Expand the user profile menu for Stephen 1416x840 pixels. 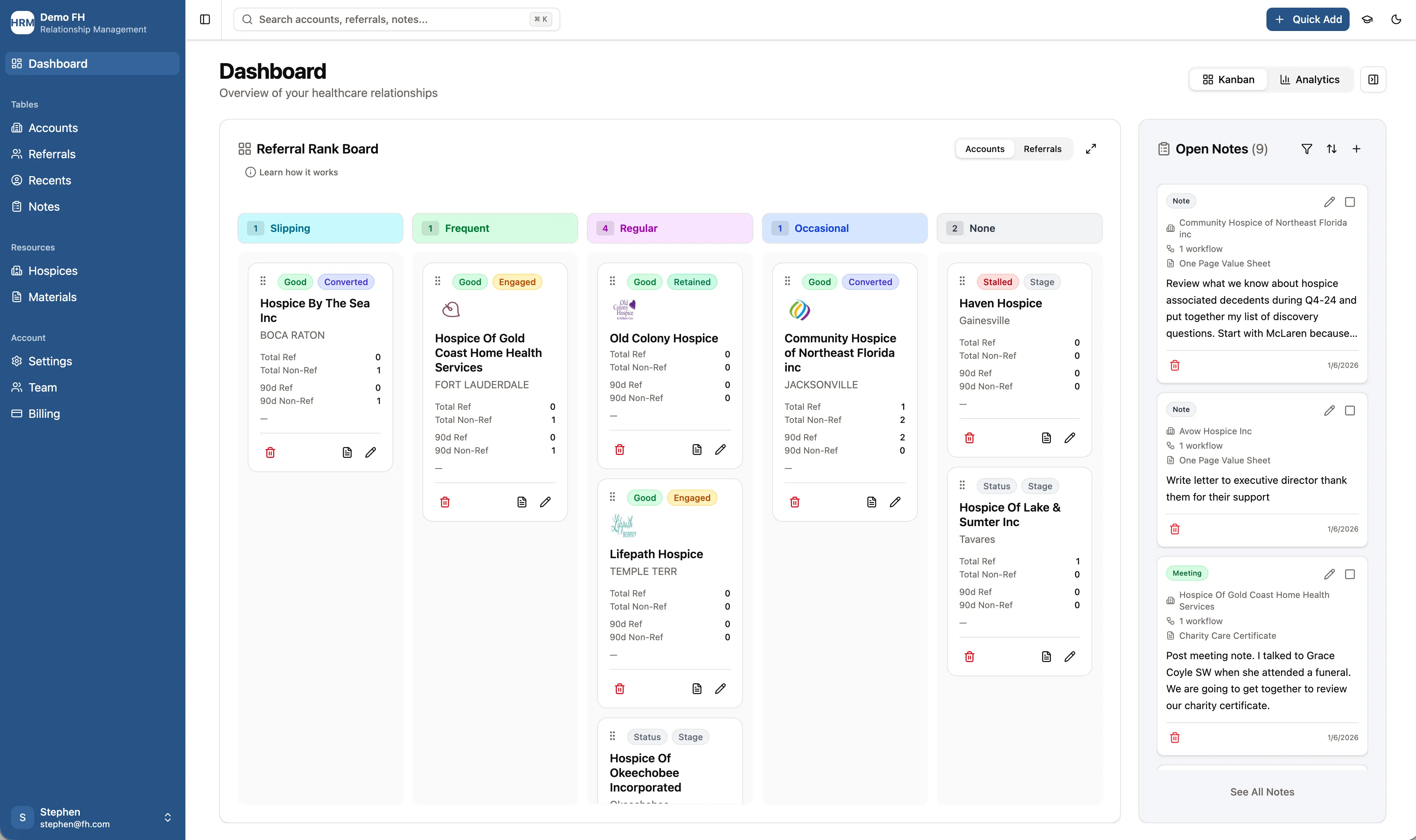[167, 817]
